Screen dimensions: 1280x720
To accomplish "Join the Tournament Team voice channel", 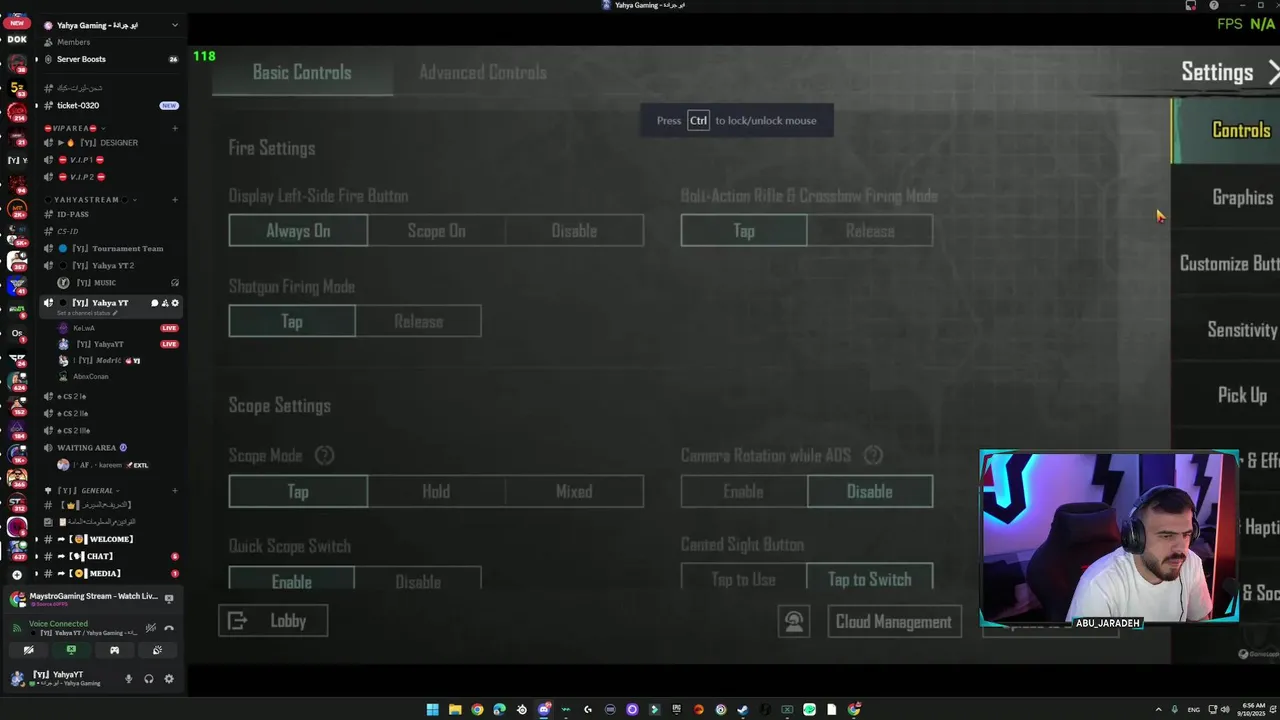I will (x=110, y=248).
